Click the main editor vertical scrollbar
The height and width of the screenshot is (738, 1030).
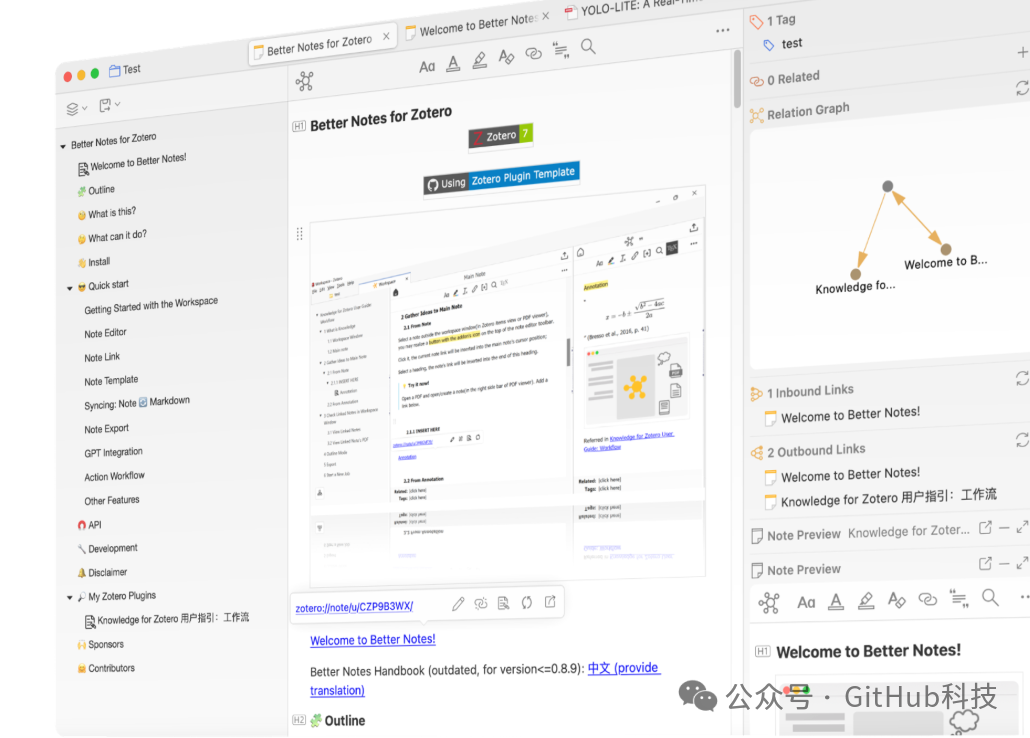click(737, 79)
